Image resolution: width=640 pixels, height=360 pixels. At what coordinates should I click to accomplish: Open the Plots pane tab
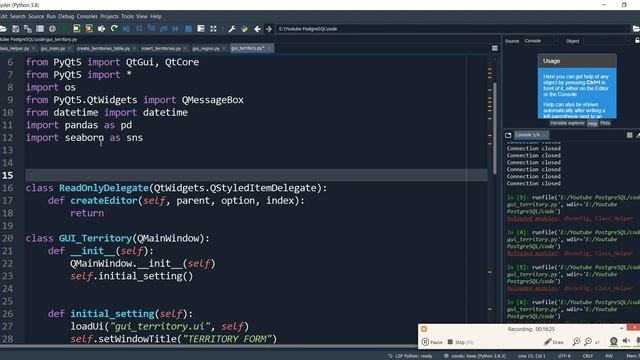click(605, 123)
